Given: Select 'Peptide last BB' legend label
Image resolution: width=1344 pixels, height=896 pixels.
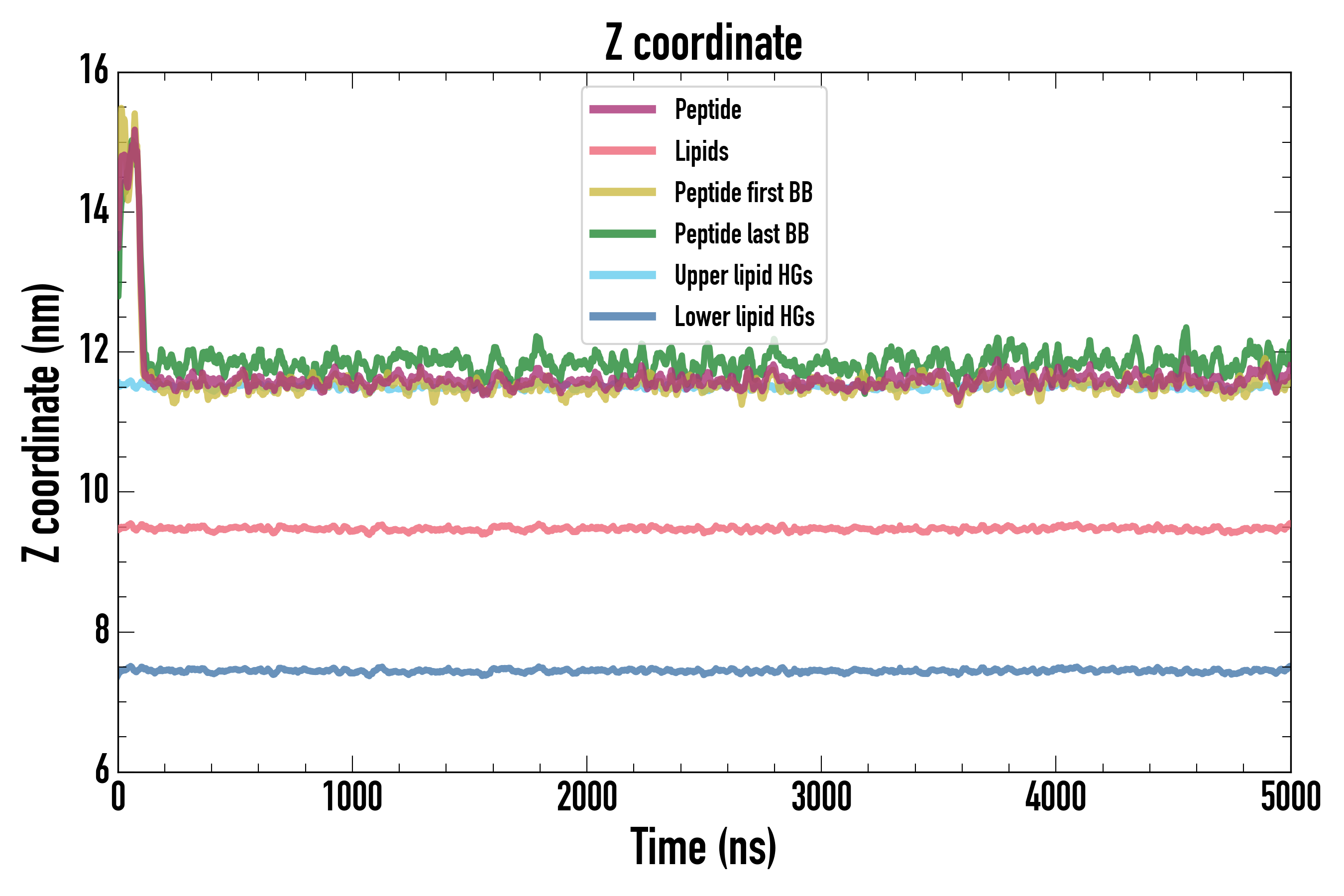Looking at the screenshot, I should coord(741,234).
